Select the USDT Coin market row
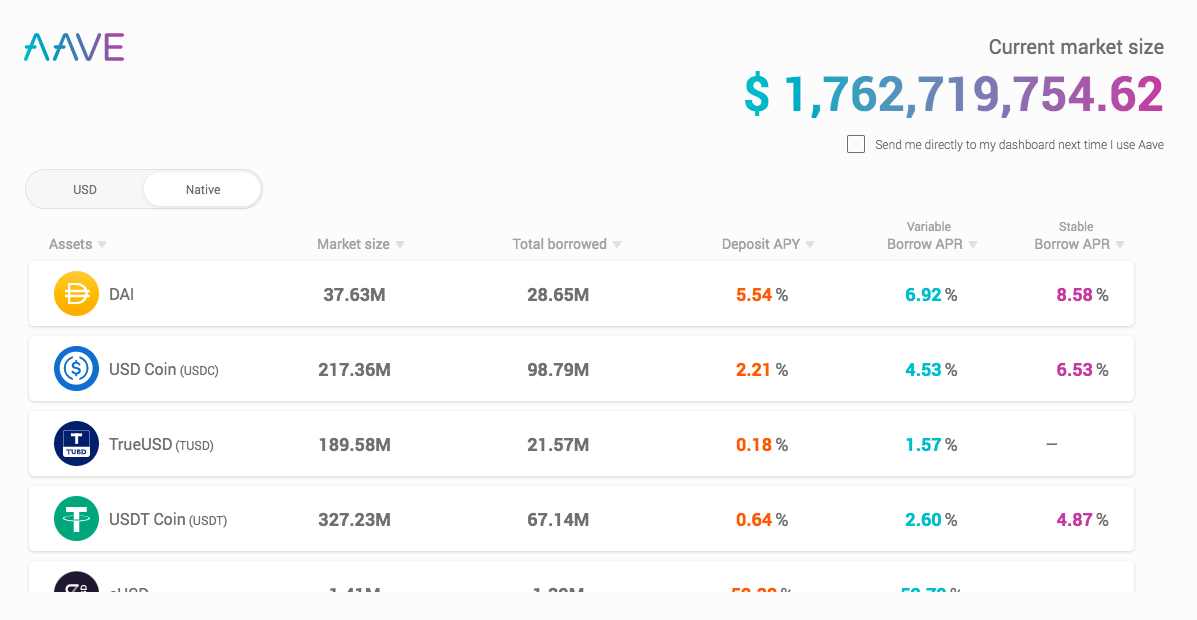 click(x=580, y=520)
